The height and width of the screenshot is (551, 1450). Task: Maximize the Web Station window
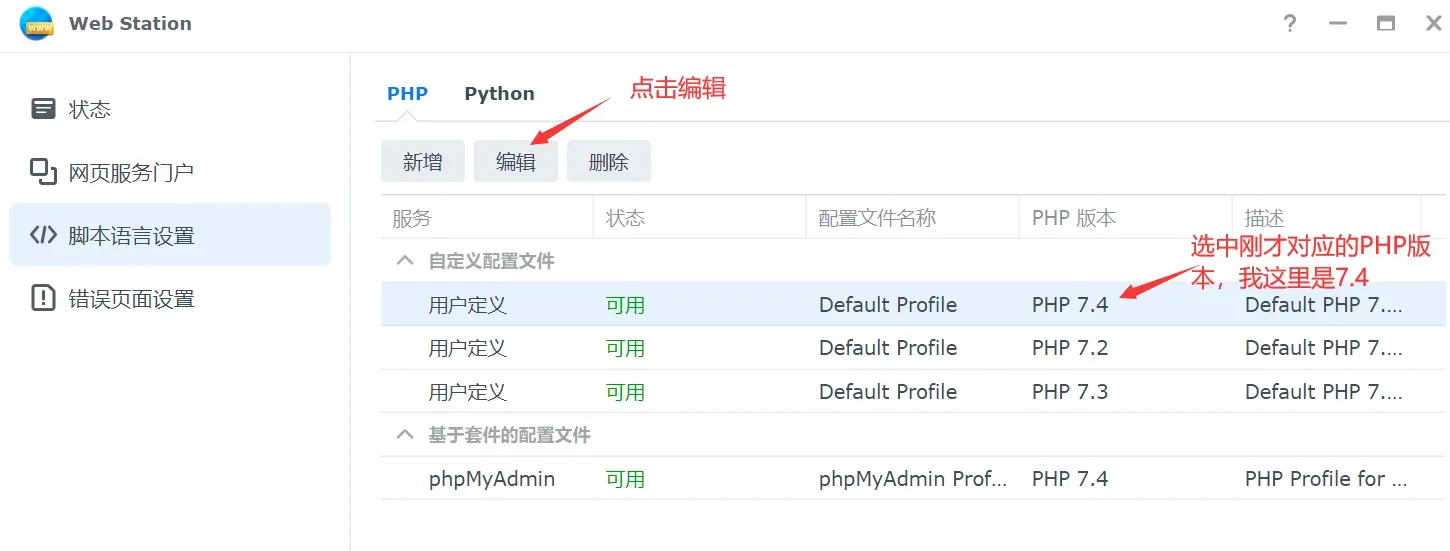pos(1386,24)
